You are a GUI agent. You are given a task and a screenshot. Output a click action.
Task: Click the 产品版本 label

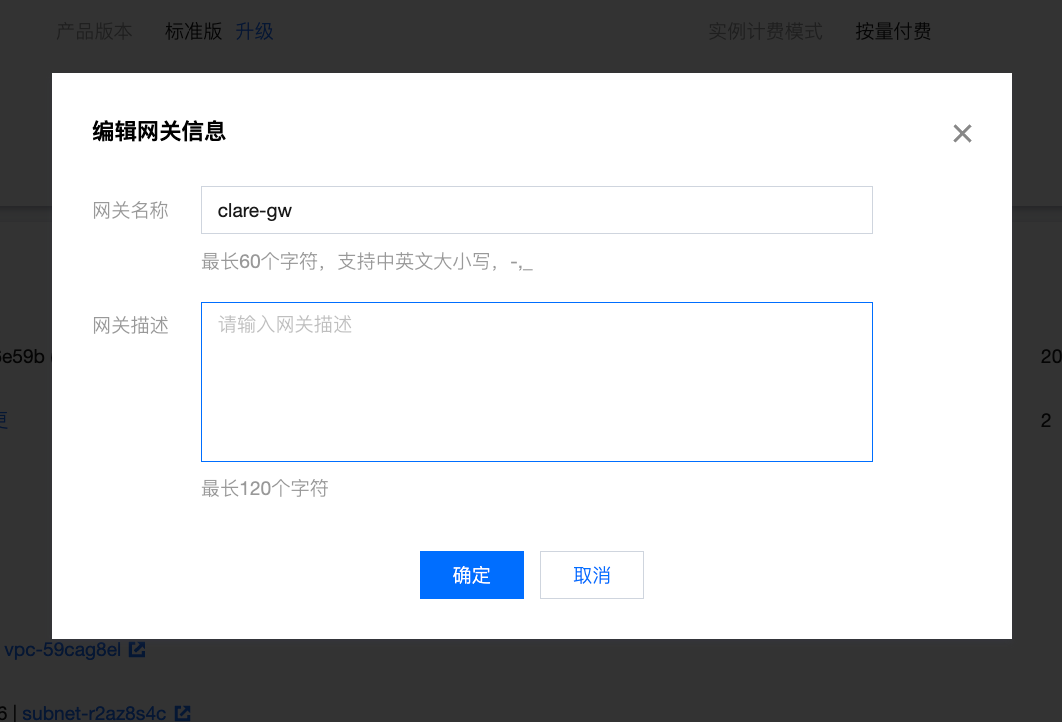(x=94, y=31)
